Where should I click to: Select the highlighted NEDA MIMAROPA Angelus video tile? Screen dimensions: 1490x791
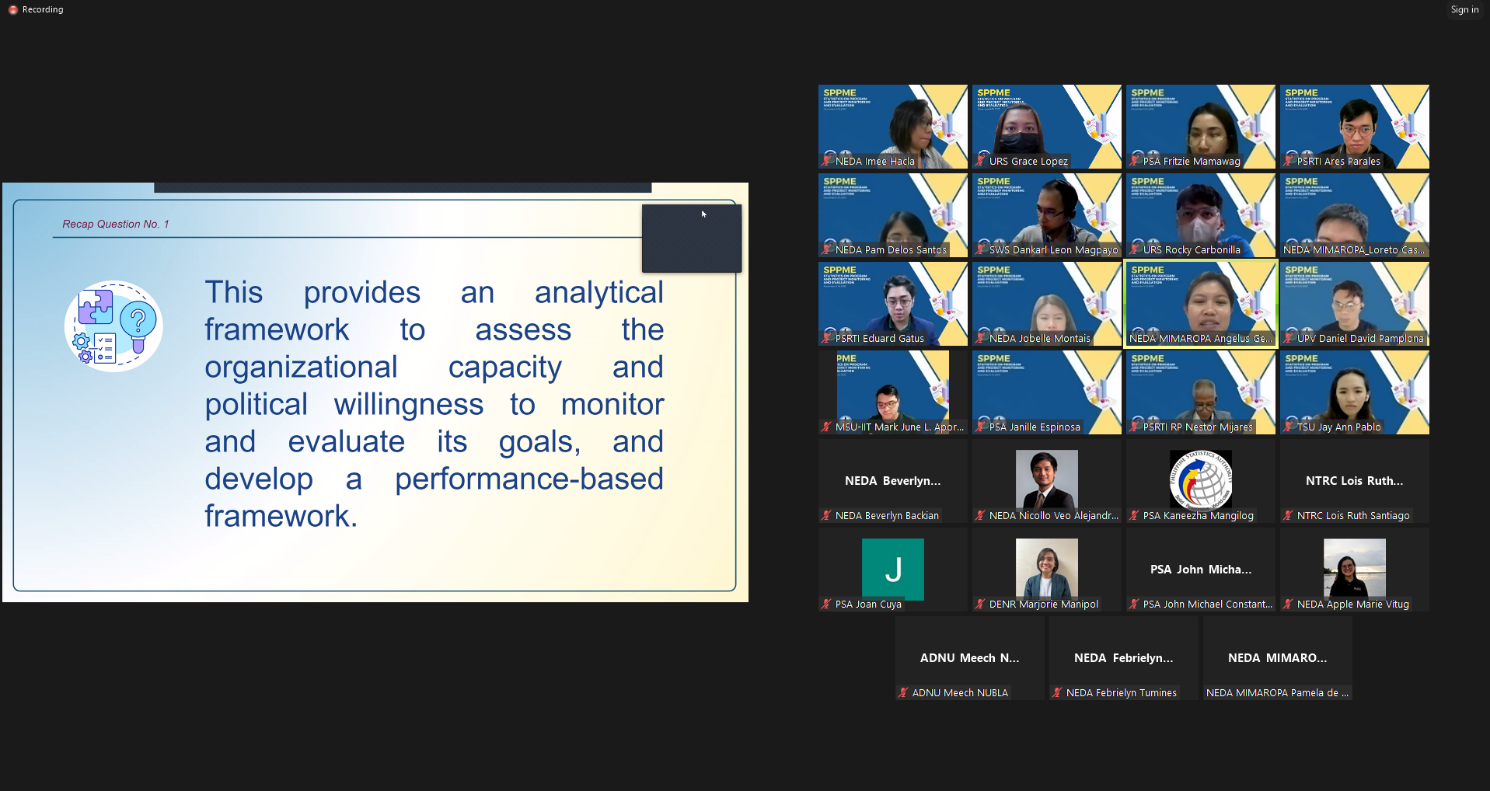click(x=1200, y=303)
